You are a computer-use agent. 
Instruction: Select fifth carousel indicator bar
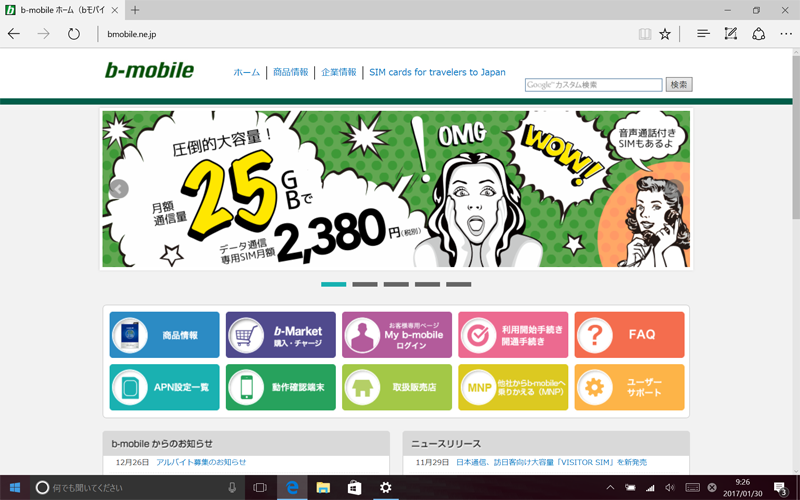(x=459, y=284)
